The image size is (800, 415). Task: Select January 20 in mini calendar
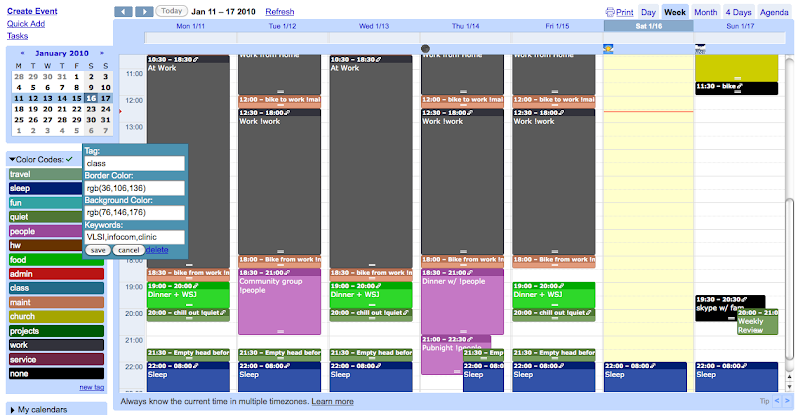(47, 109)
